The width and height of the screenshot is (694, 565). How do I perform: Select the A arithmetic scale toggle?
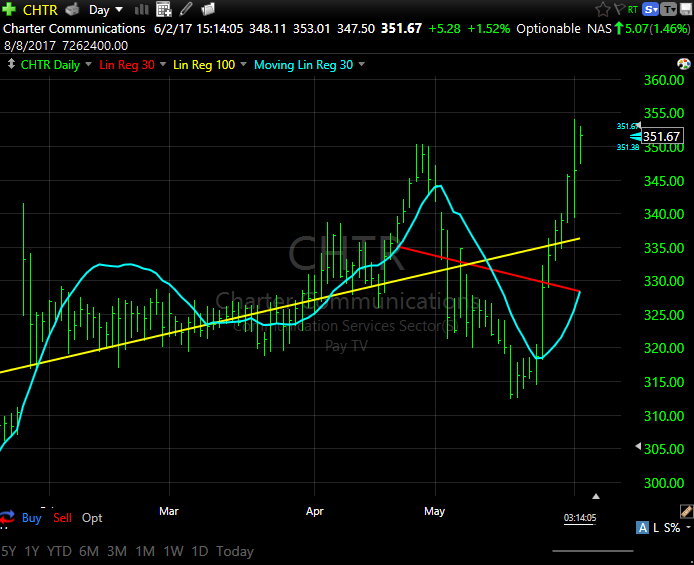point(642,527)
